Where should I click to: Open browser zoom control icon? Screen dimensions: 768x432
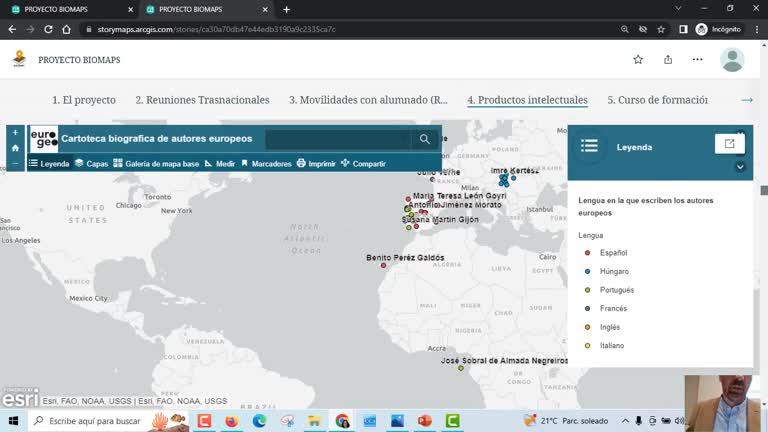(x=624, y=29)
